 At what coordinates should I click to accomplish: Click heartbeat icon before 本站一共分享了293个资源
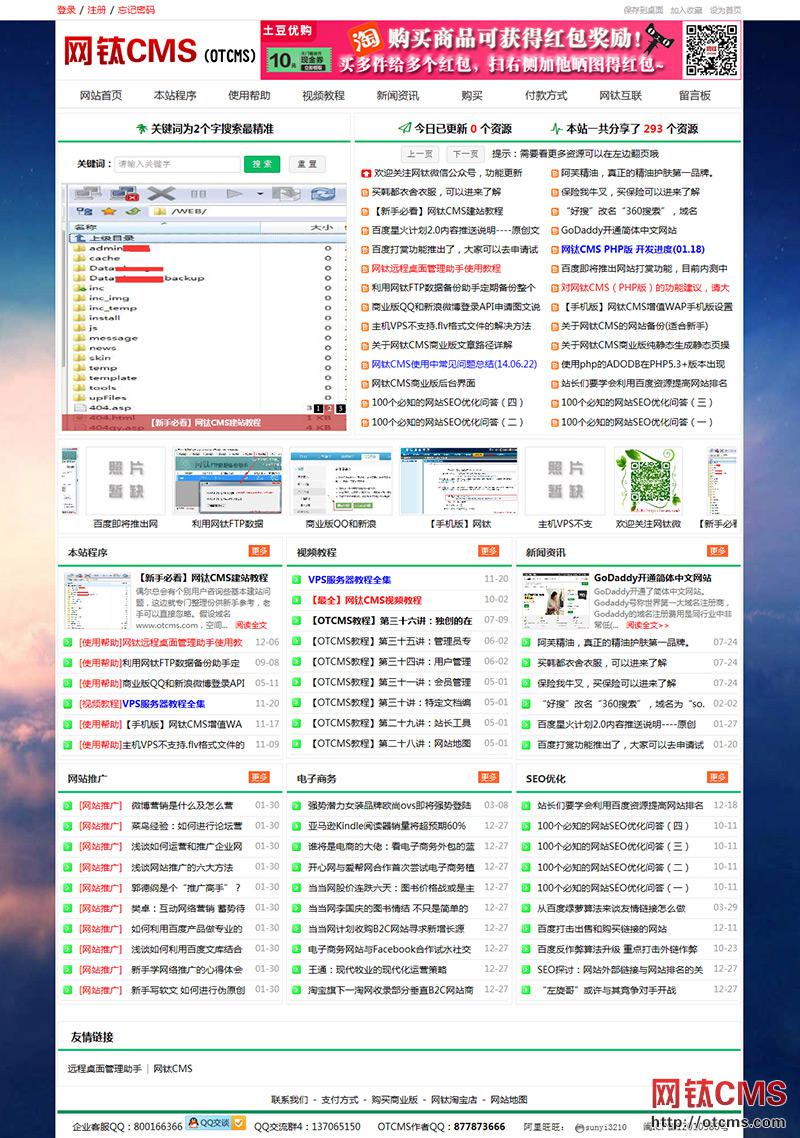tap(555, 128)
